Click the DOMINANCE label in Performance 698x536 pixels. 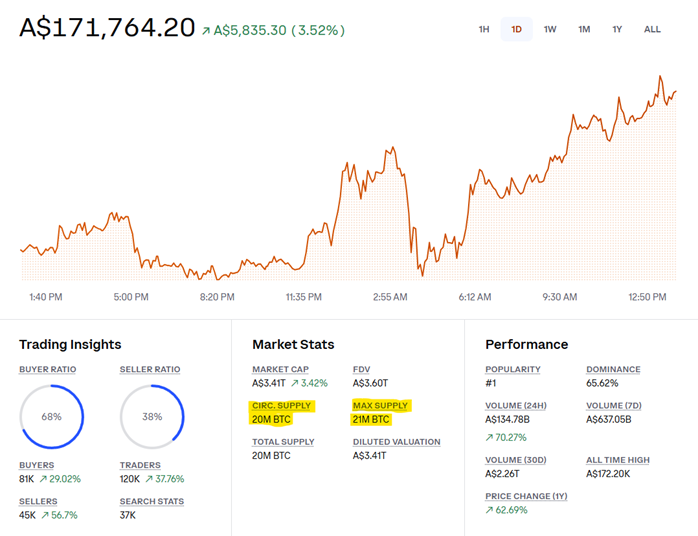point(612,369)
